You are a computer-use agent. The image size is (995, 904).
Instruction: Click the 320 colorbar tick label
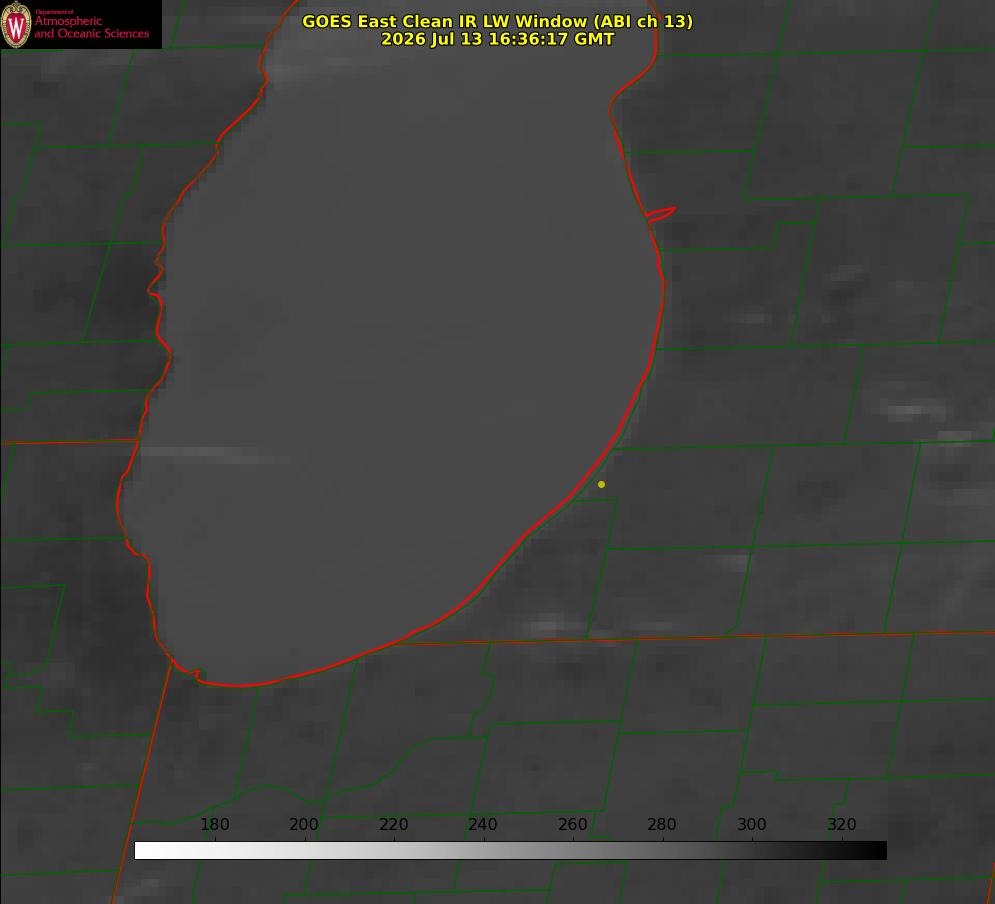coord(841,824)
